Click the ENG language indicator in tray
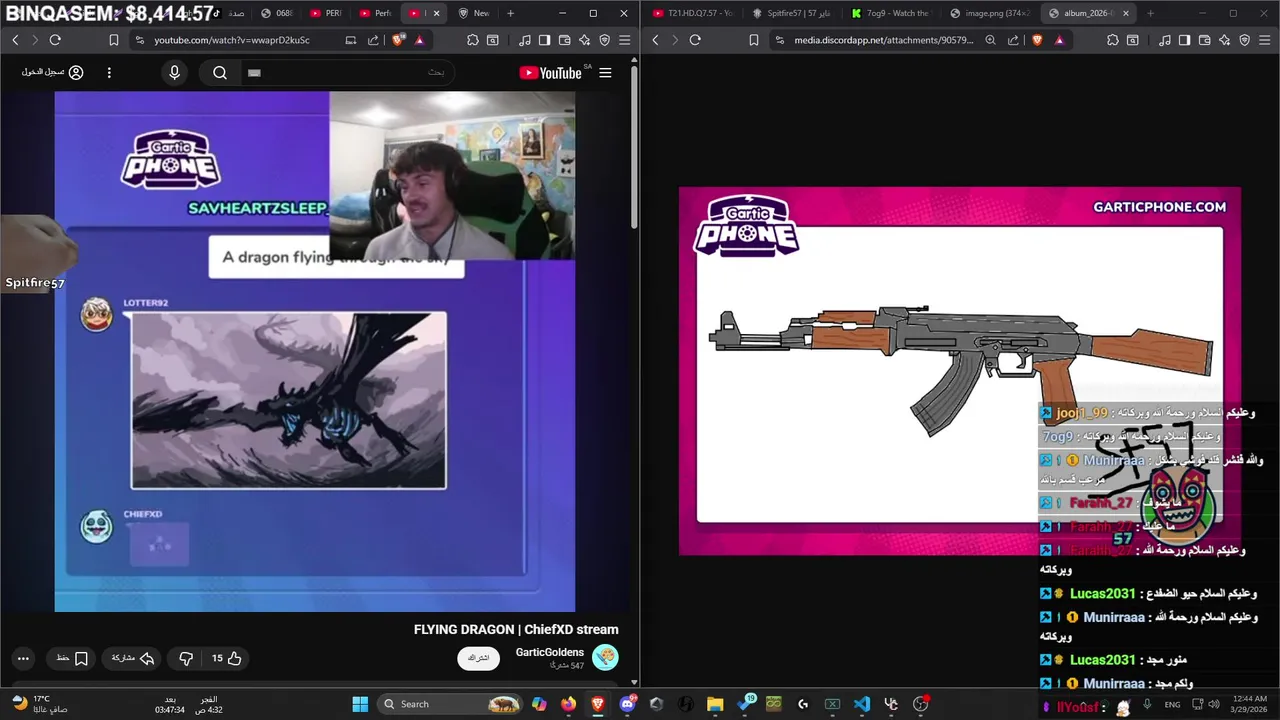This screenshot has height=720, width=1280. coord(1172,704)
